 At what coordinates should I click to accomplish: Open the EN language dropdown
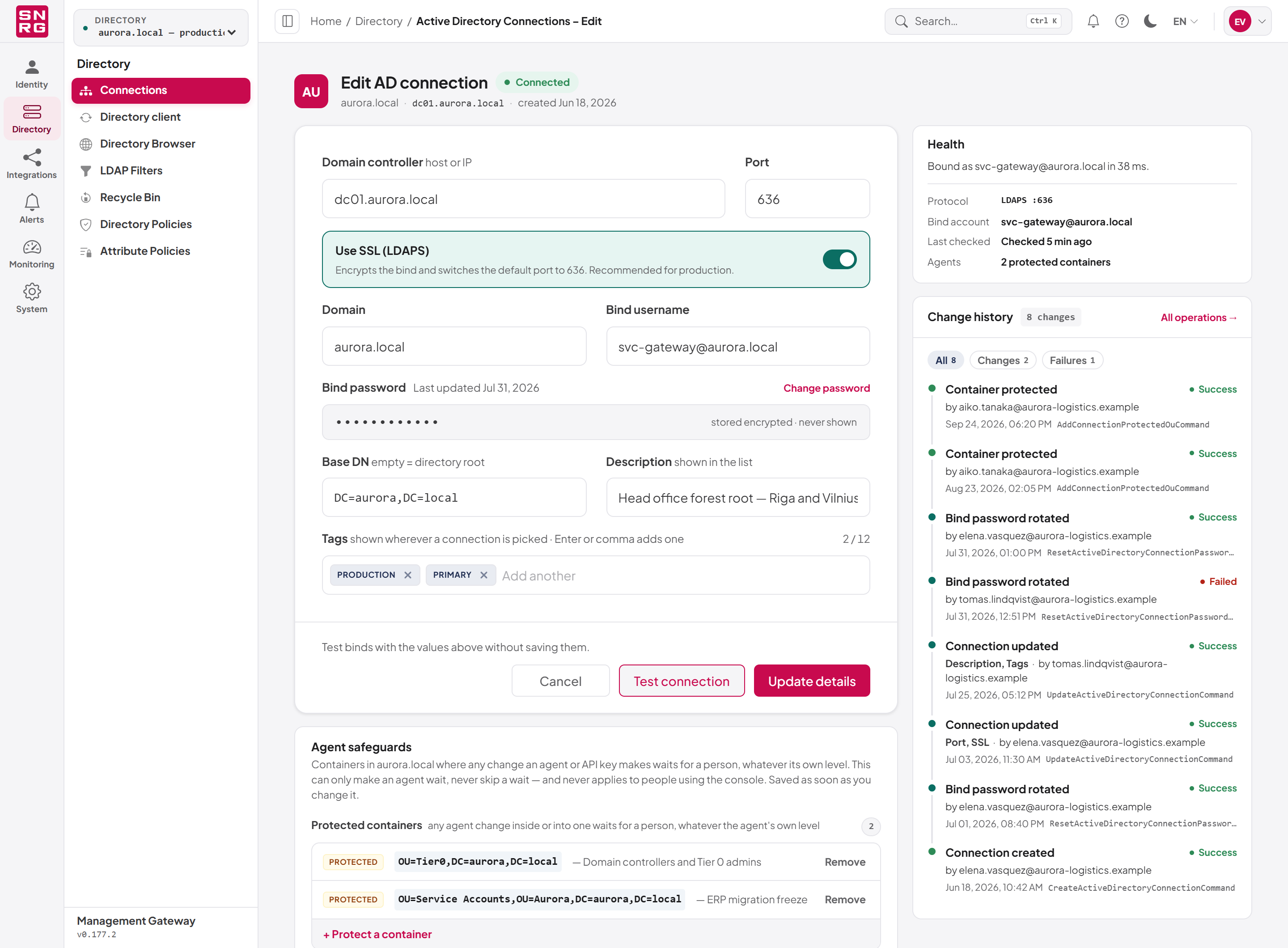(1185, 21)
